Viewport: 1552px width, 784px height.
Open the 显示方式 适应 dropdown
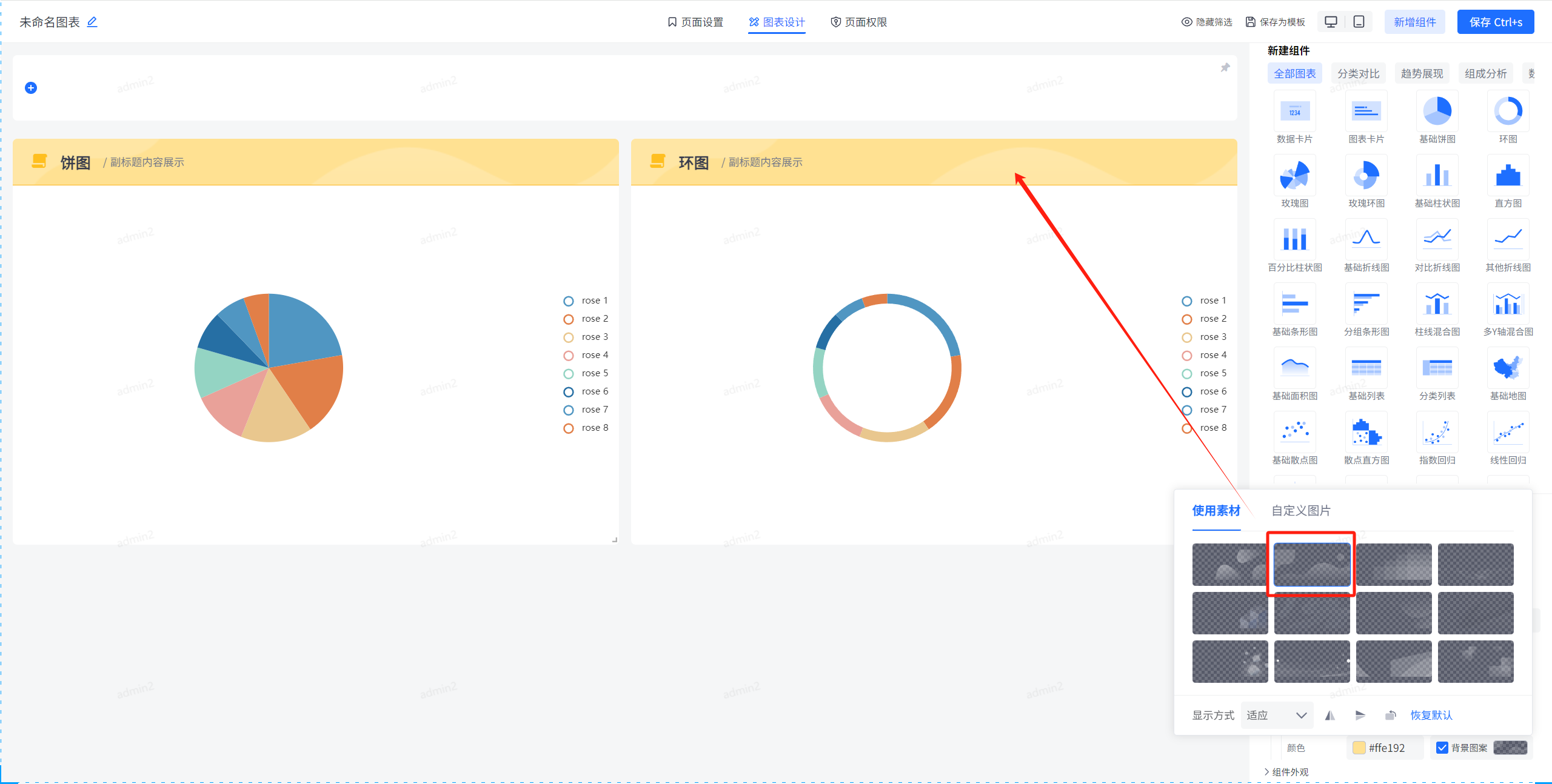coord(1276,716)
